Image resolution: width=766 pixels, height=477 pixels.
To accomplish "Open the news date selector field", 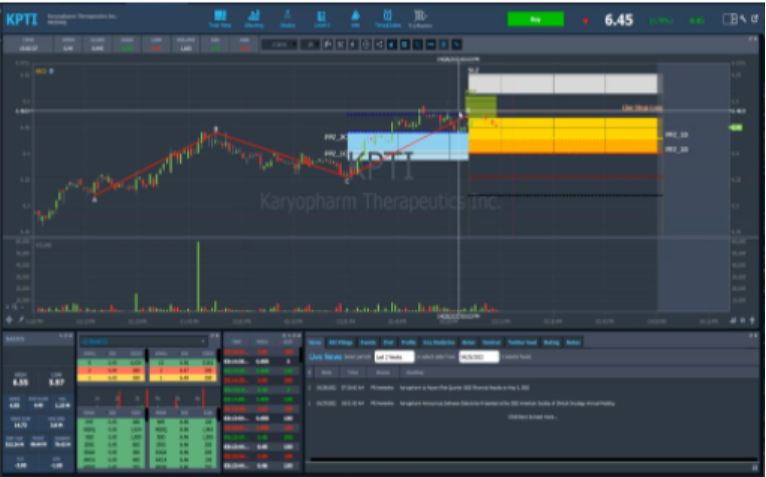I will click(x=479, y=357).
